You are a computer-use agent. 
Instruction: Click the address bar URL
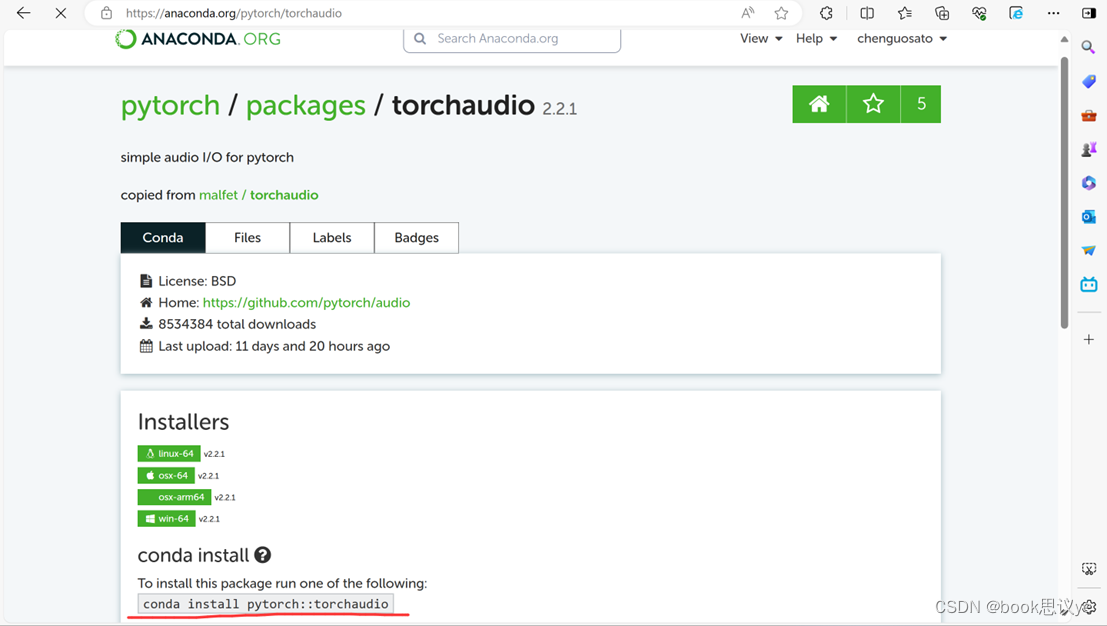234,13
